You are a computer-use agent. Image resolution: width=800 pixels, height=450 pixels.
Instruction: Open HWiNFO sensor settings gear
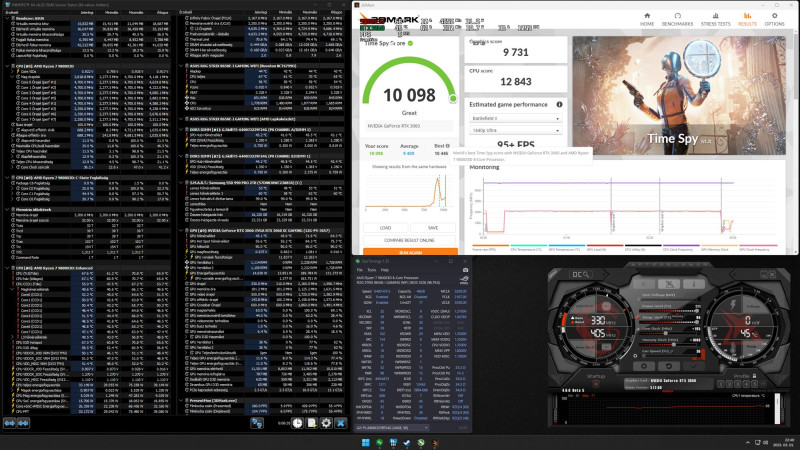tap(326, 423)
